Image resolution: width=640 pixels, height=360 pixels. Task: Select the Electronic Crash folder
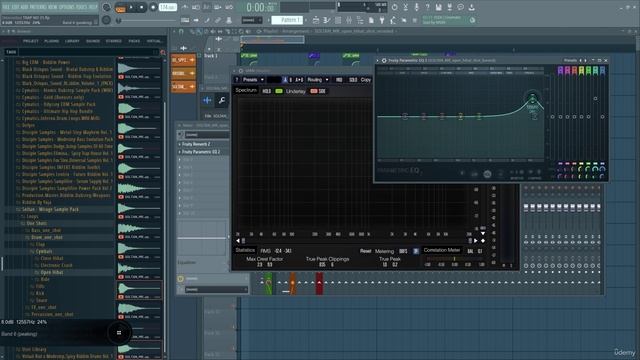click(x=56, y=265)
